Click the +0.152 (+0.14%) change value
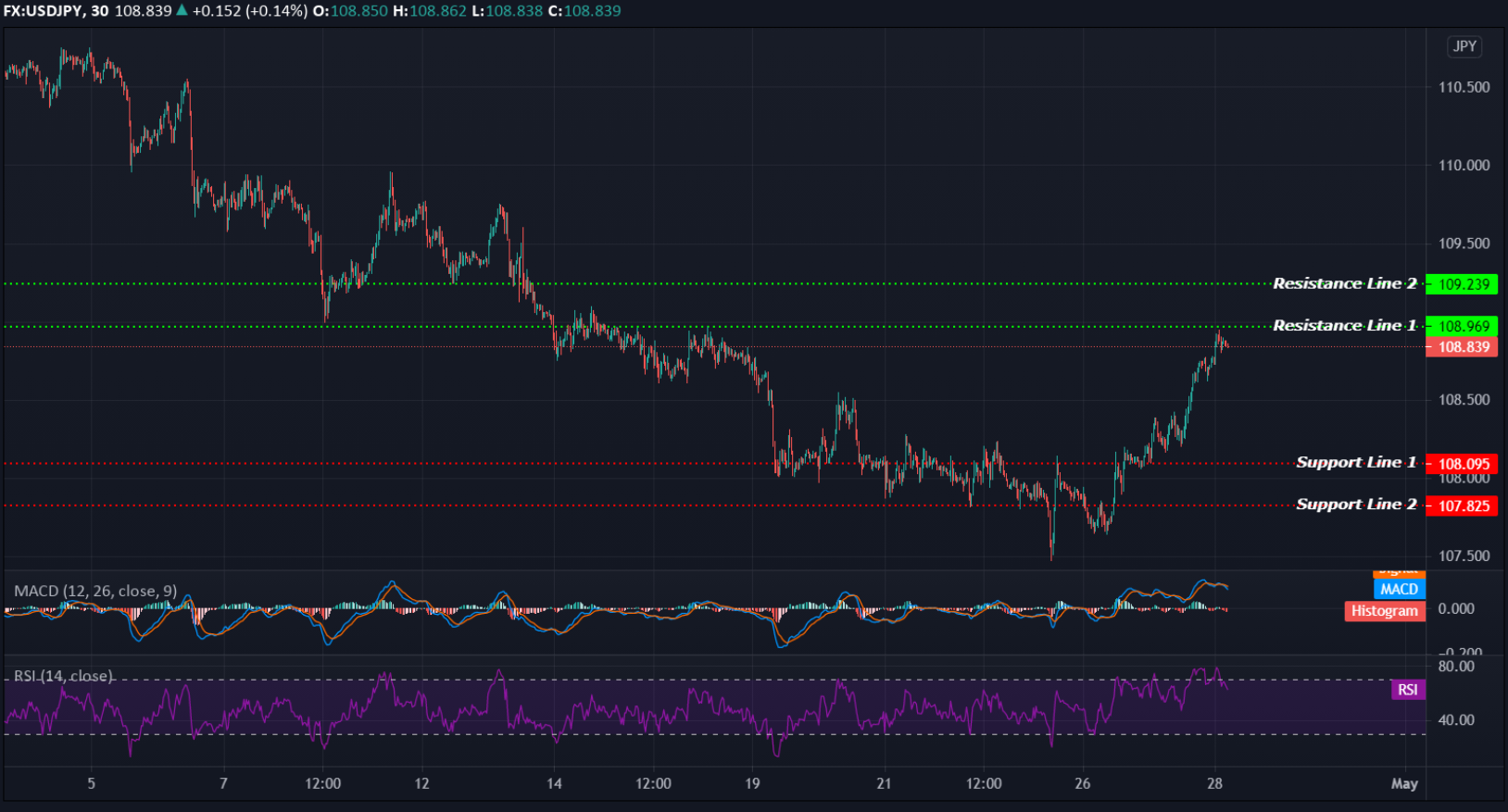Screen dimensions: 1508x812 (x=250, y=11)
